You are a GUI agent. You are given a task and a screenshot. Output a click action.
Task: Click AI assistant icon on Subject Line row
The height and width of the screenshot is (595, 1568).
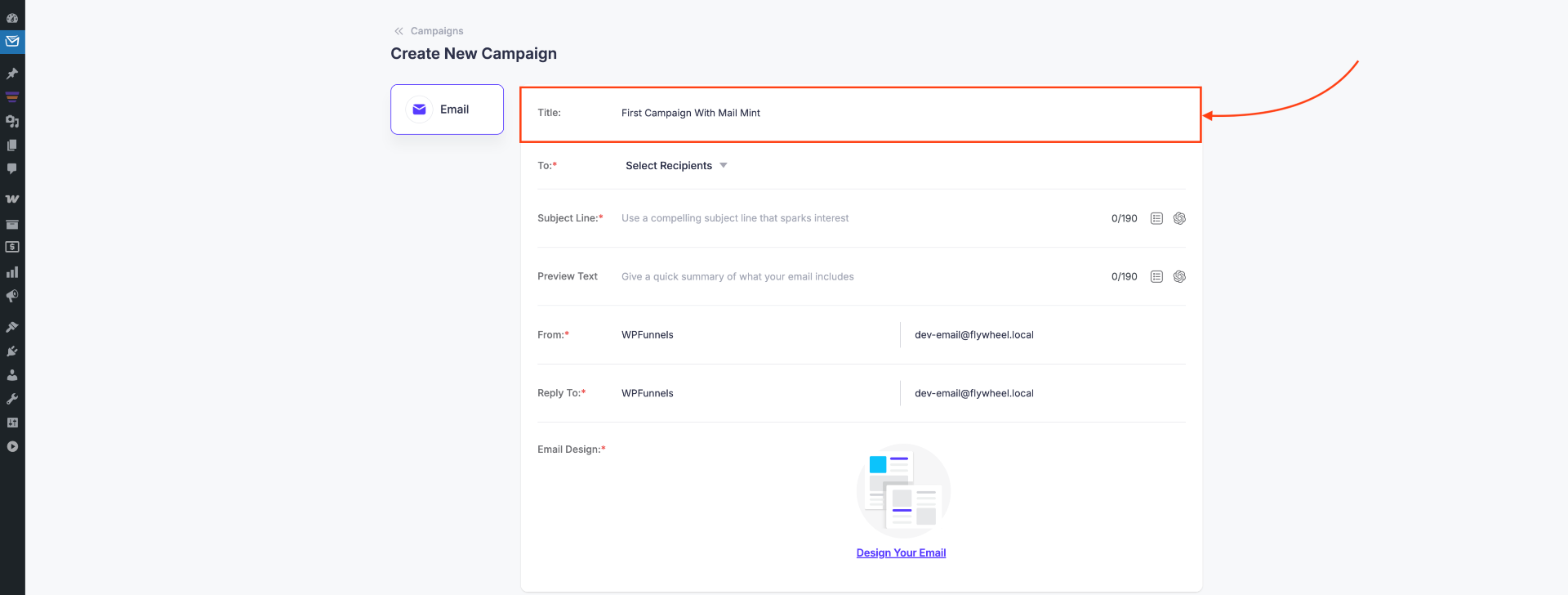(1179, 218)
